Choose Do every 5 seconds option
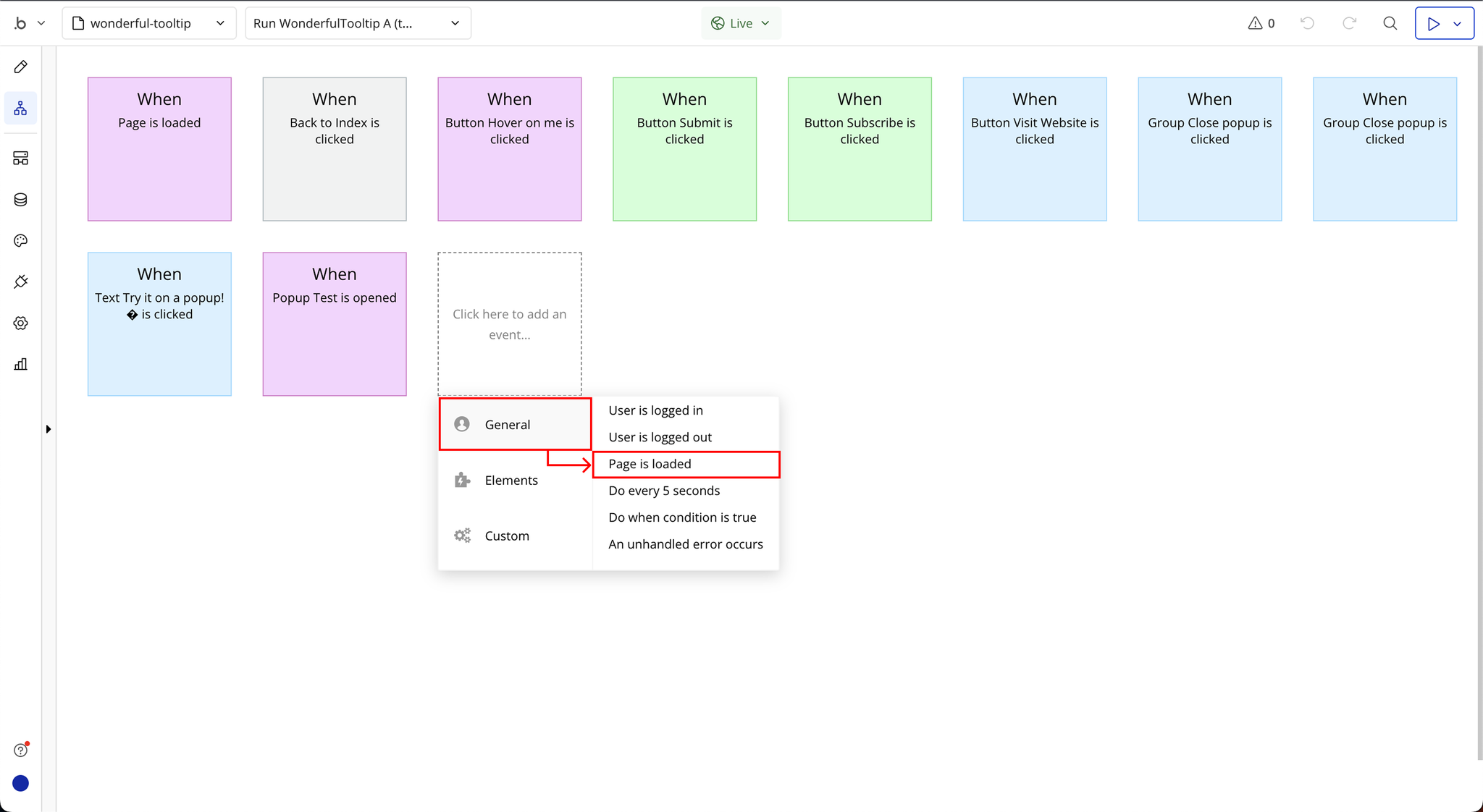Screen dimensions: 1483x812 664,491
